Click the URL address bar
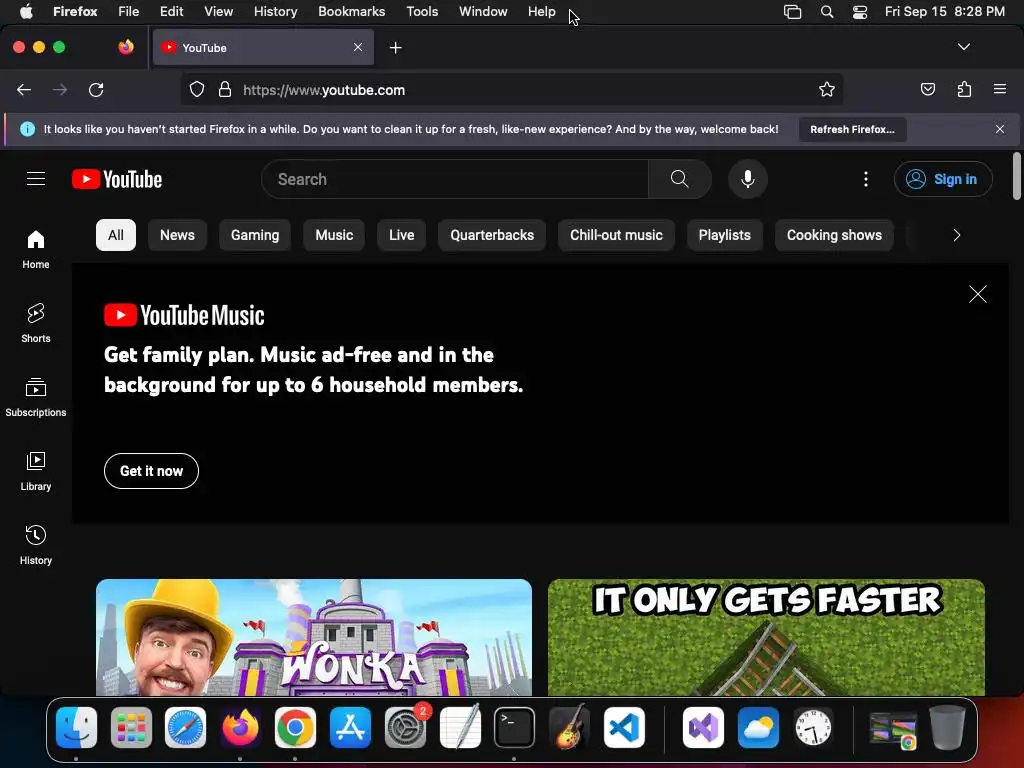 (x=512, y=89)
